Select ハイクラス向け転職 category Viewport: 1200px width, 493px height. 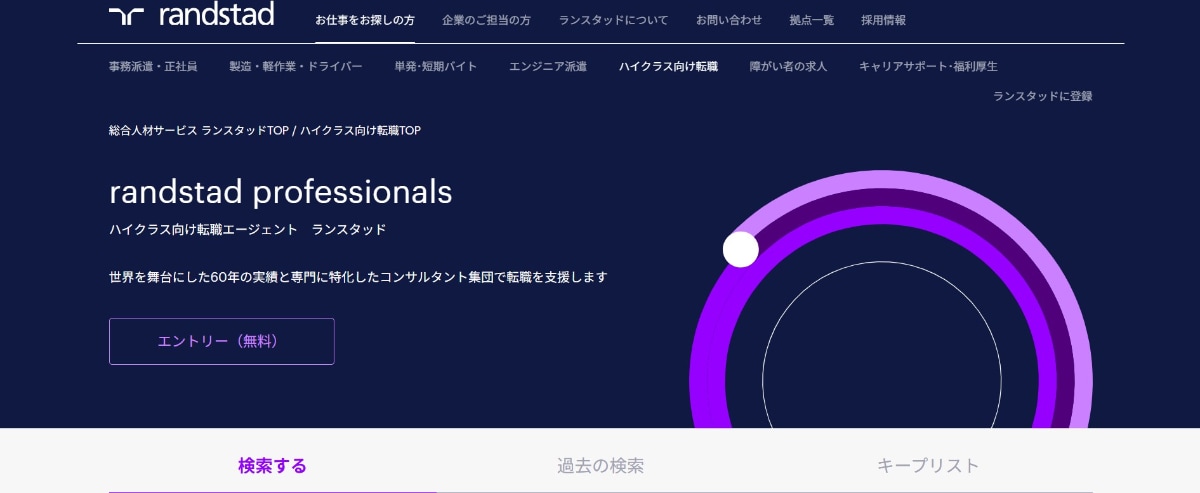(668, 67)
